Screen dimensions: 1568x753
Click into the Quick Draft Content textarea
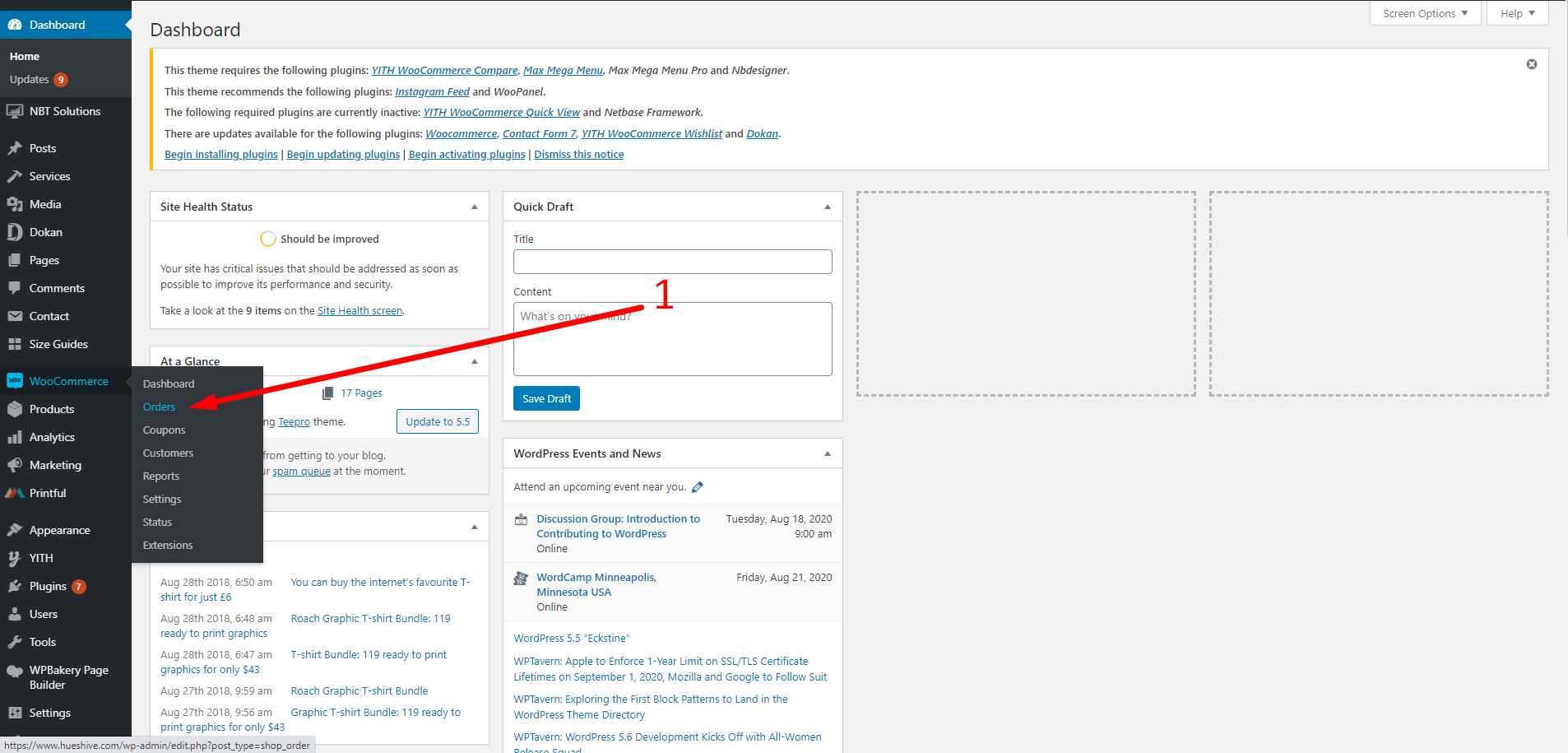673,339
